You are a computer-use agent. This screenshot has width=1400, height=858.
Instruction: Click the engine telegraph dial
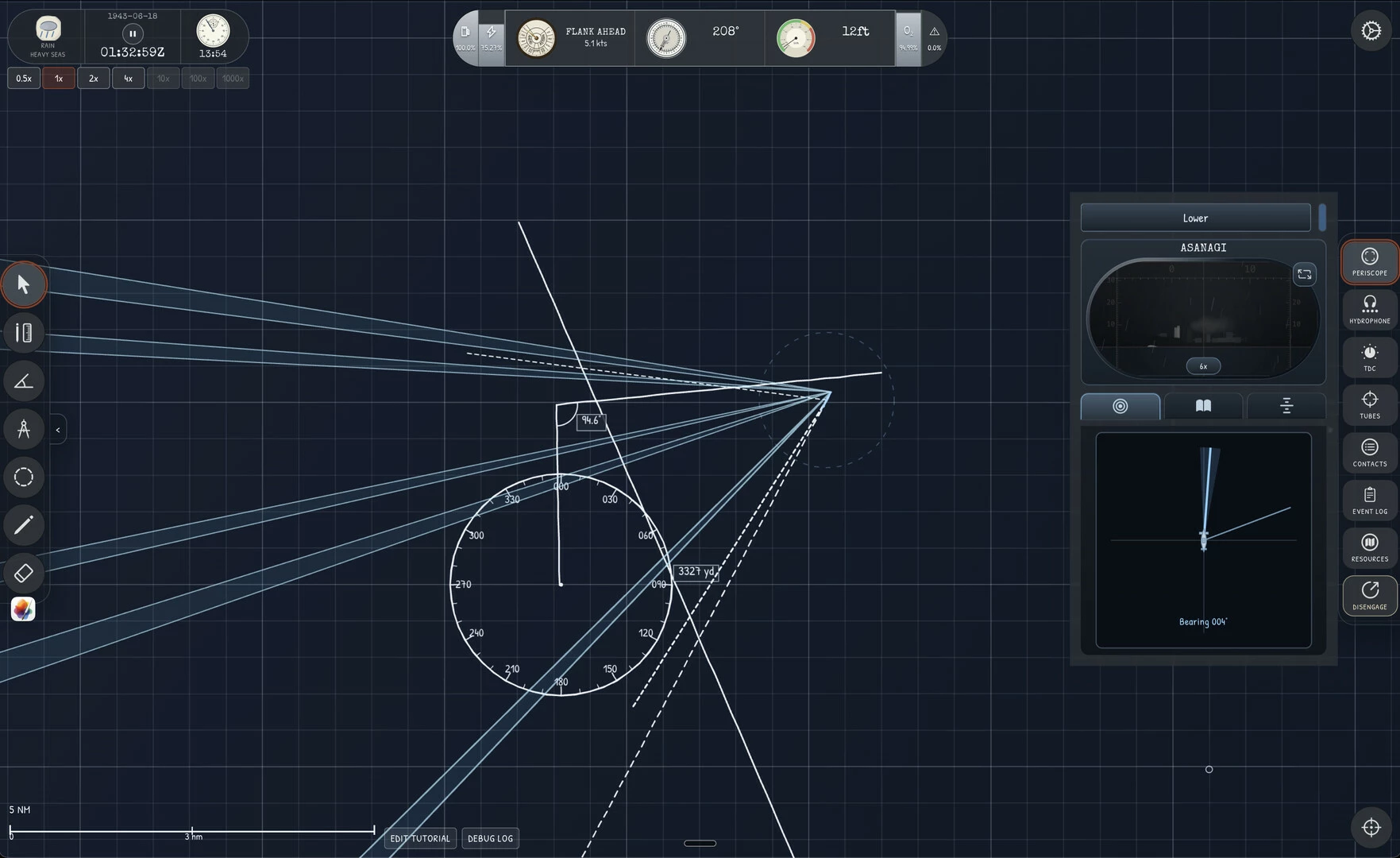pyautogui.click(x=536, y=38)
